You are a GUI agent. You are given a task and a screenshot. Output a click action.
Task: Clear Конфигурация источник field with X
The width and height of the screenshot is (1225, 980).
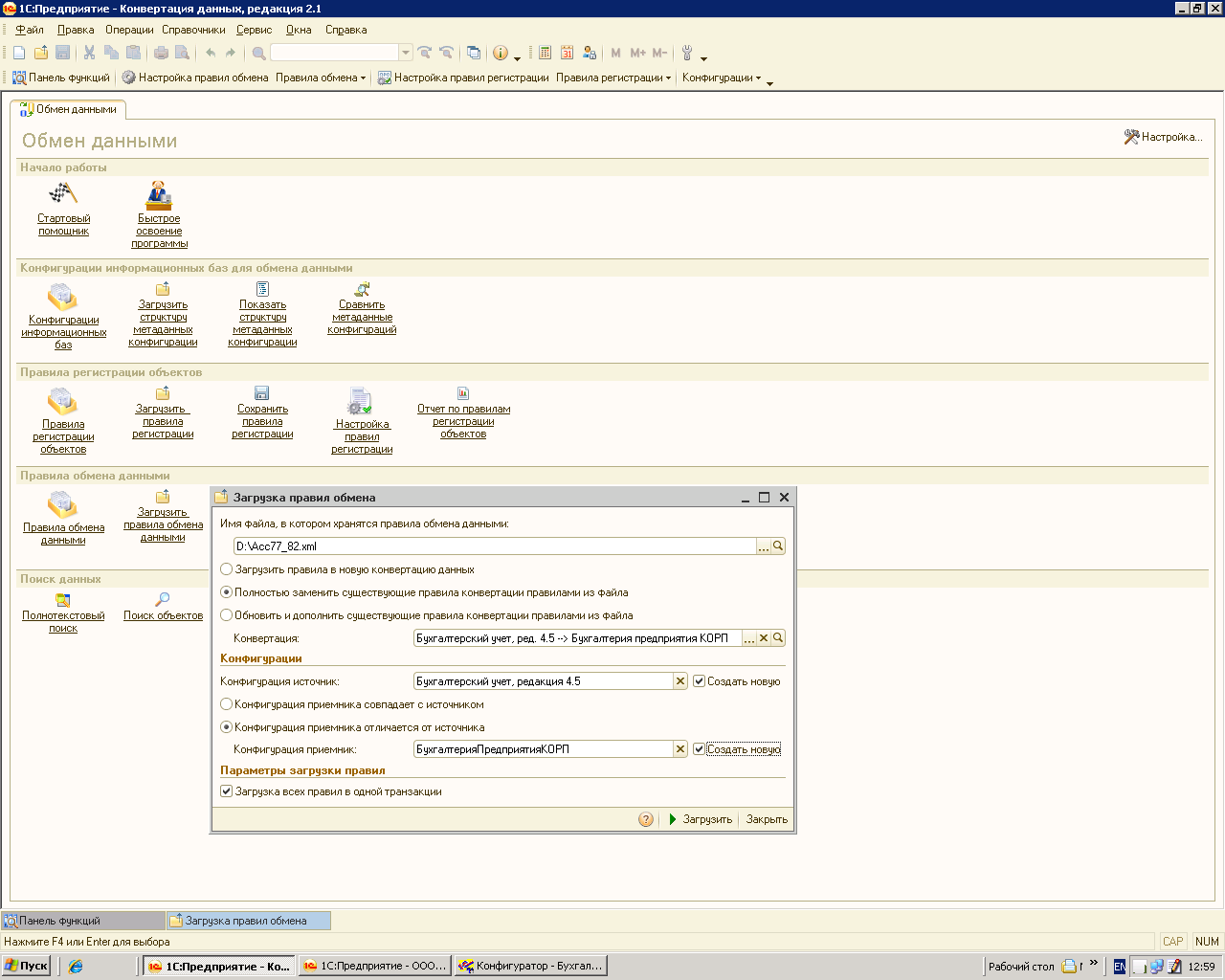click(680, 681)
